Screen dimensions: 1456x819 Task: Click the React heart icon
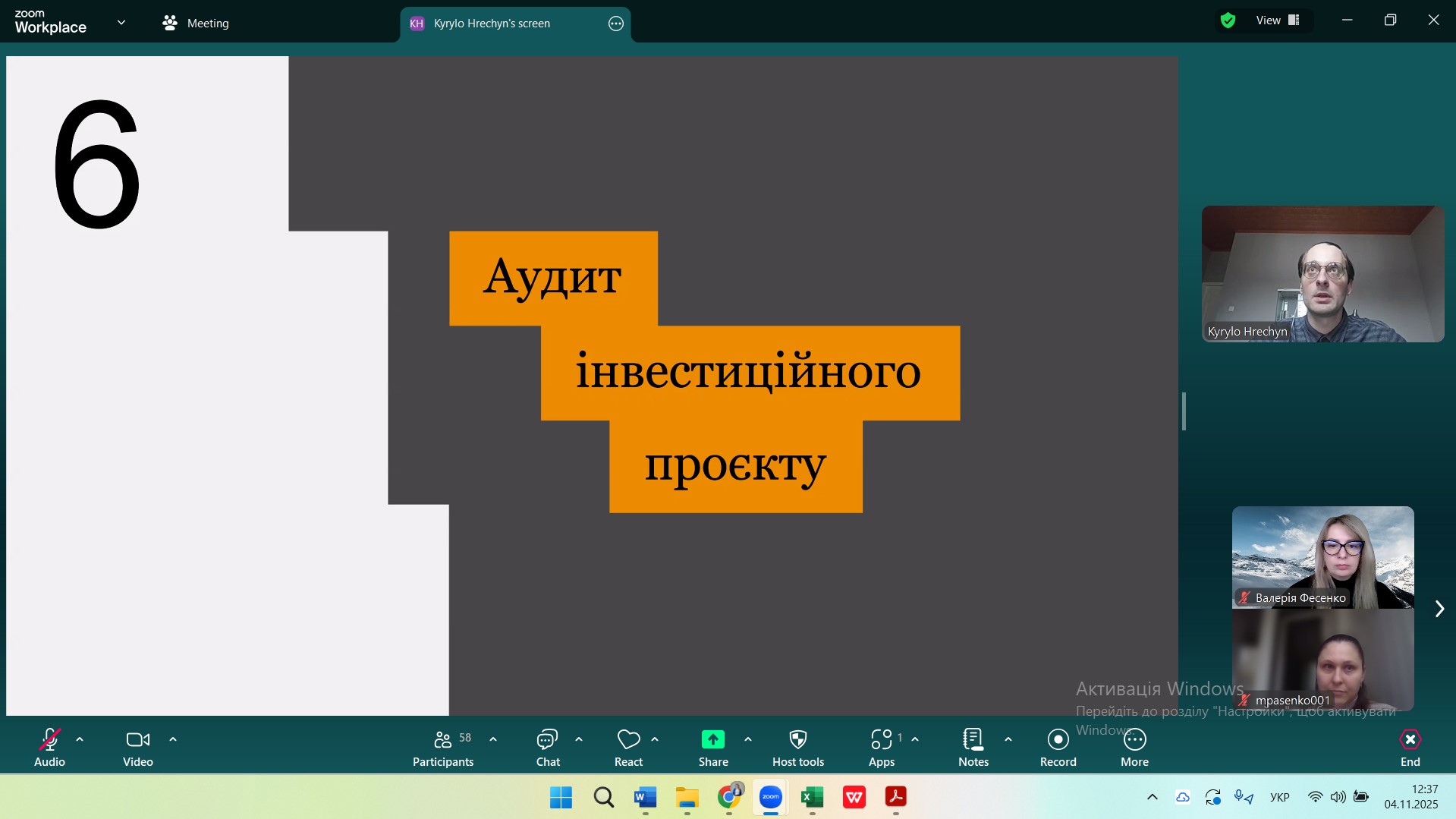click(x=628, y=748)
